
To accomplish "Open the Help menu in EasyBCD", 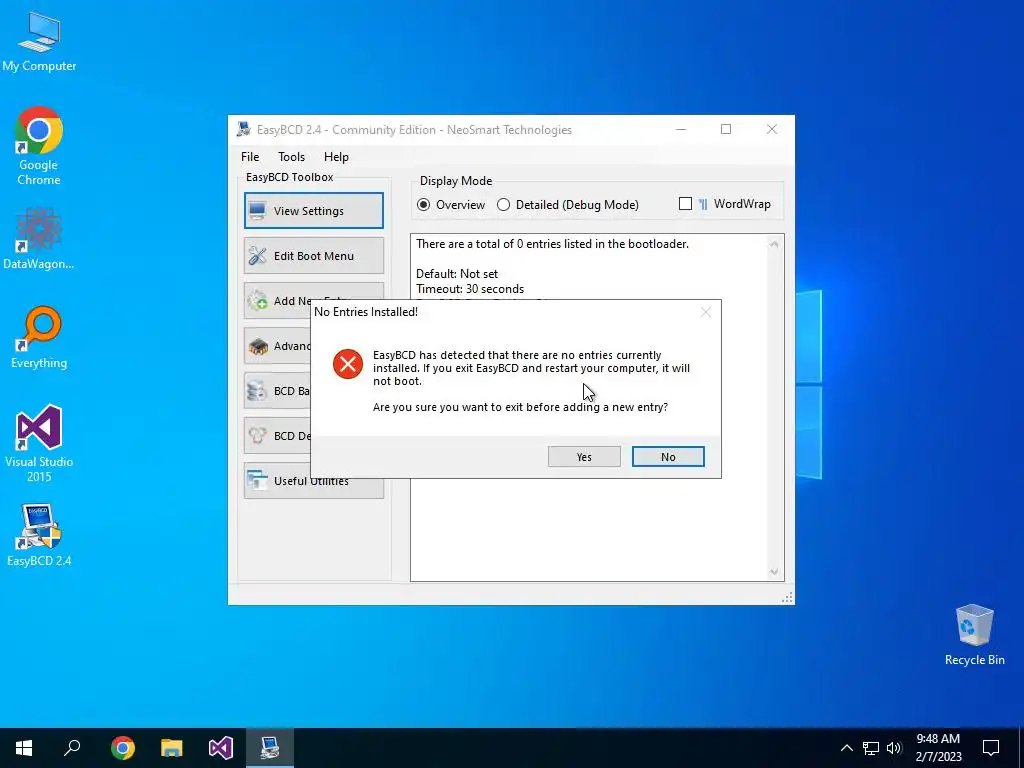I will [x=336, y=157].
